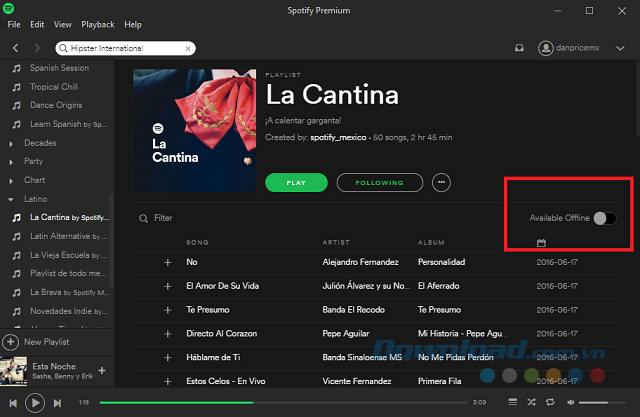Clear the search box with the X icon
The width and height of the screenshot is (640, 417).
click(188, 49)
